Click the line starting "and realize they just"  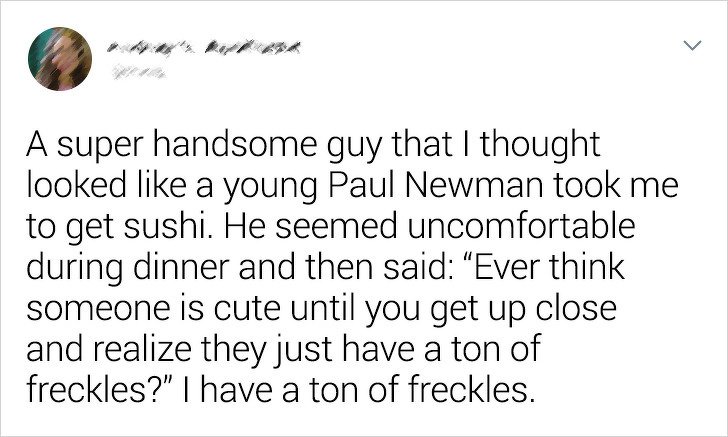tap(284, 350)
